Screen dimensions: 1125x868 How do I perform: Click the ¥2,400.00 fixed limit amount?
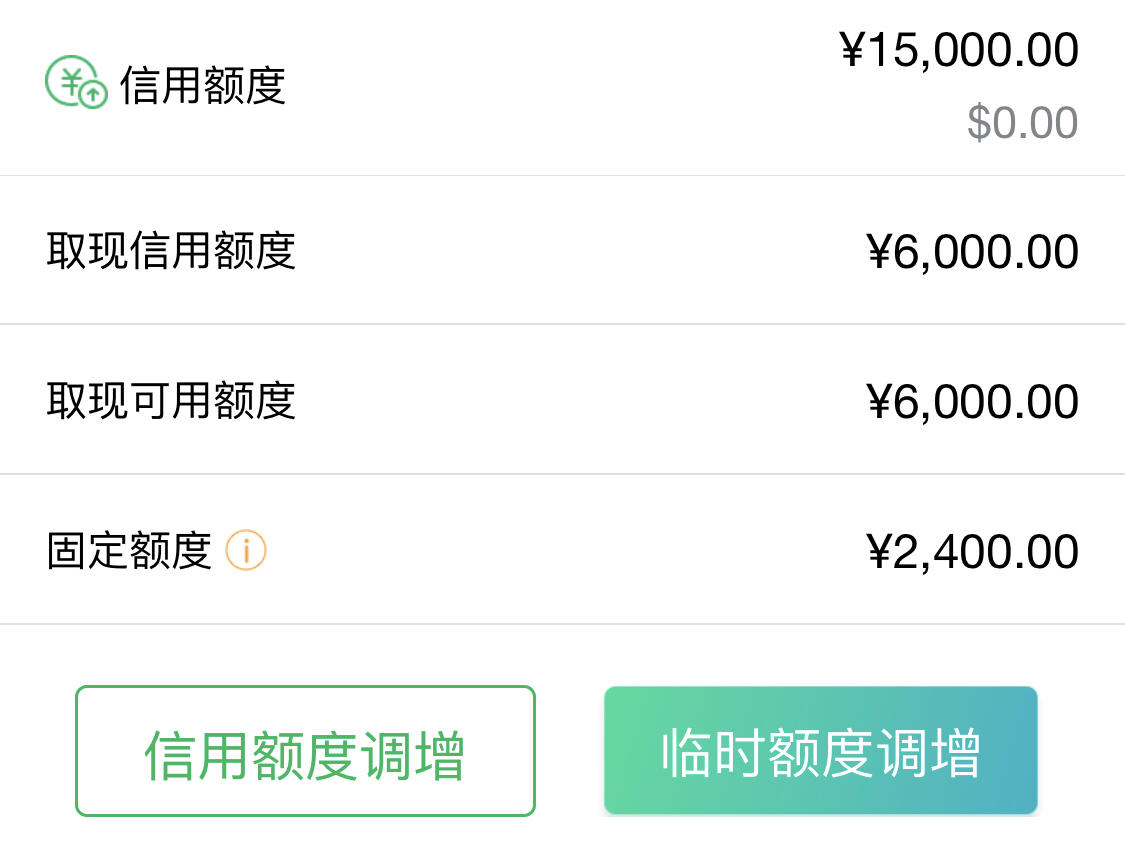973,552
